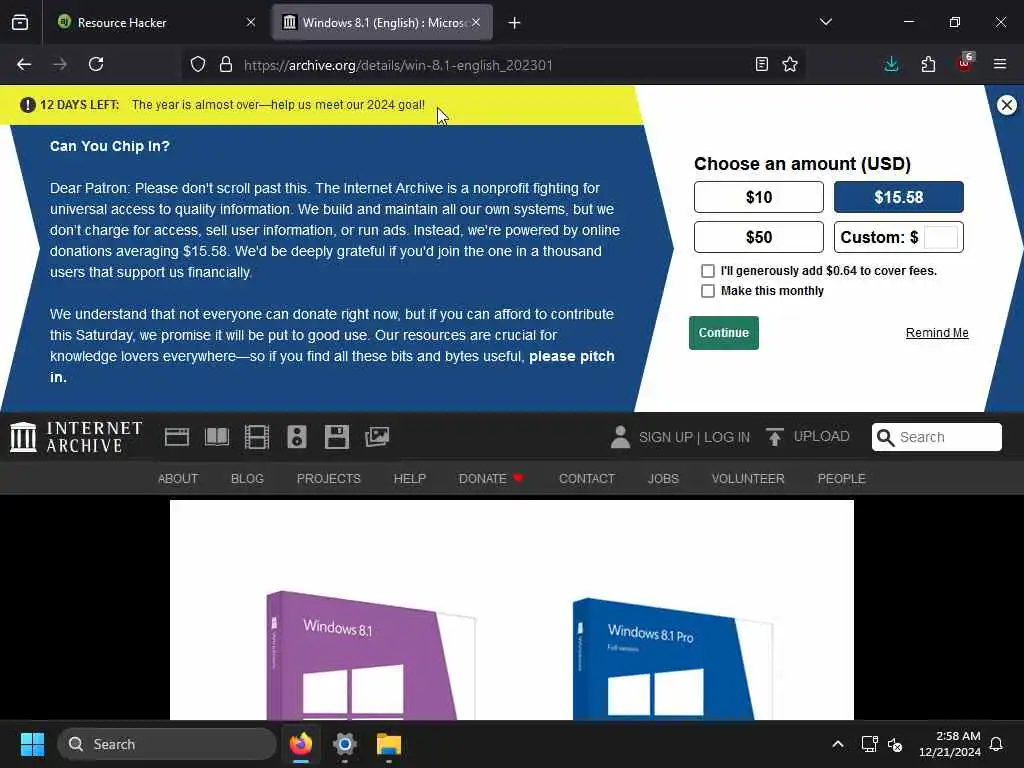
Task: Click the blue Windows 8.1 Pro box image
Action: click(x=672, y=658)
